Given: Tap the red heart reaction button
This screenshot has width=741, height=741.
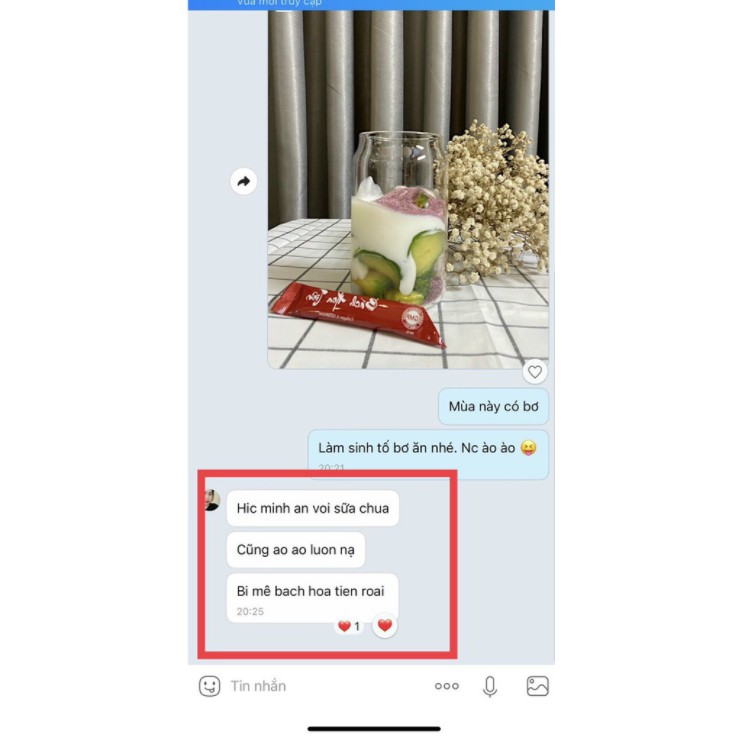Looking at the screenshot, I should (x=385, y=625).
